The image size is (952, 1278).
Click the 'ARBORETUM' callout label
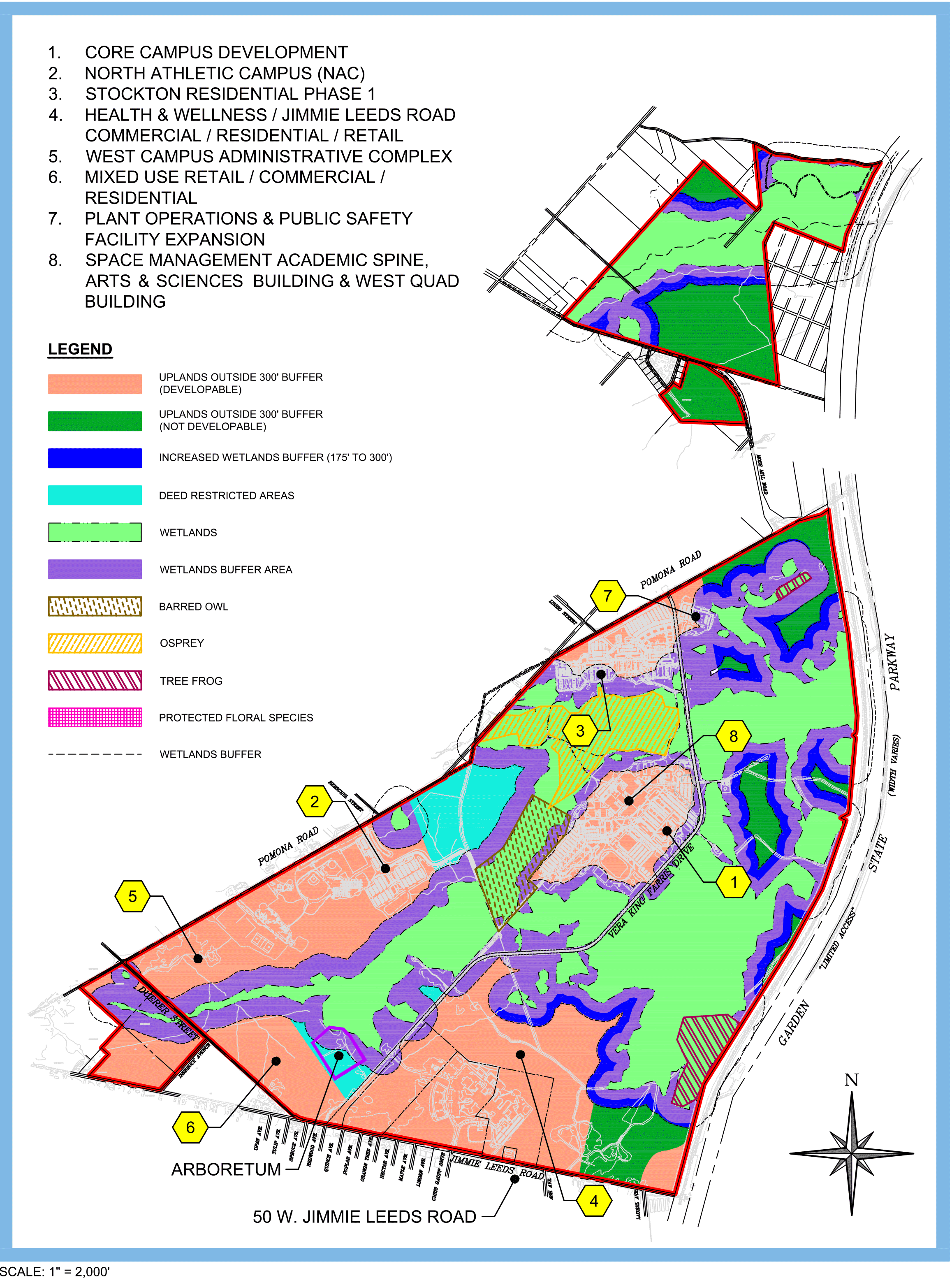226,1169
